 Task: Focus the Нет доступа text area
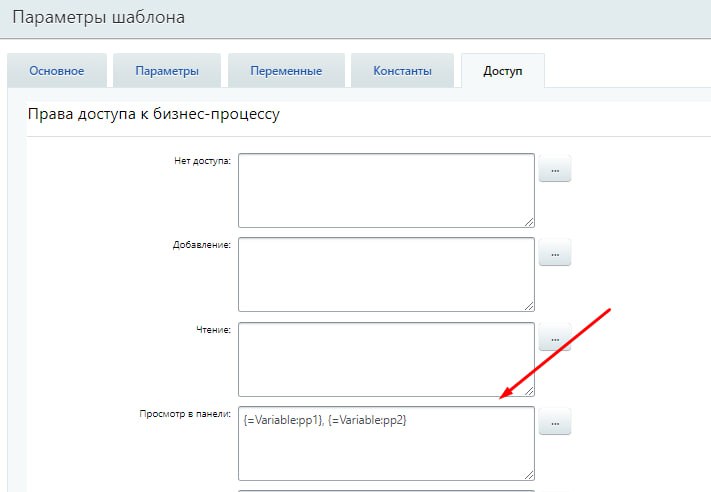386,190
